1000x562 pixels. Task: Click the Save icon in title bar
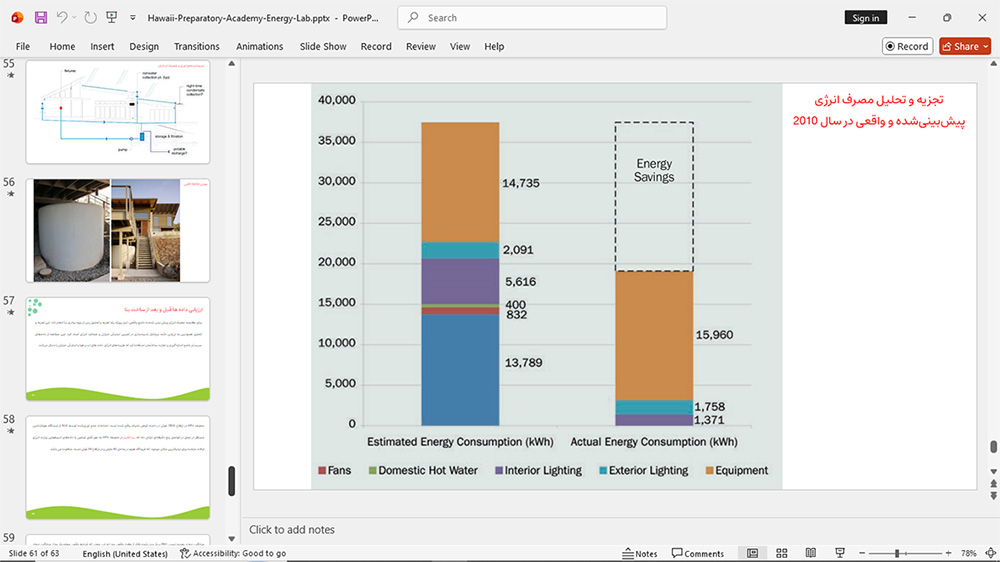click(x=41, y=18)
